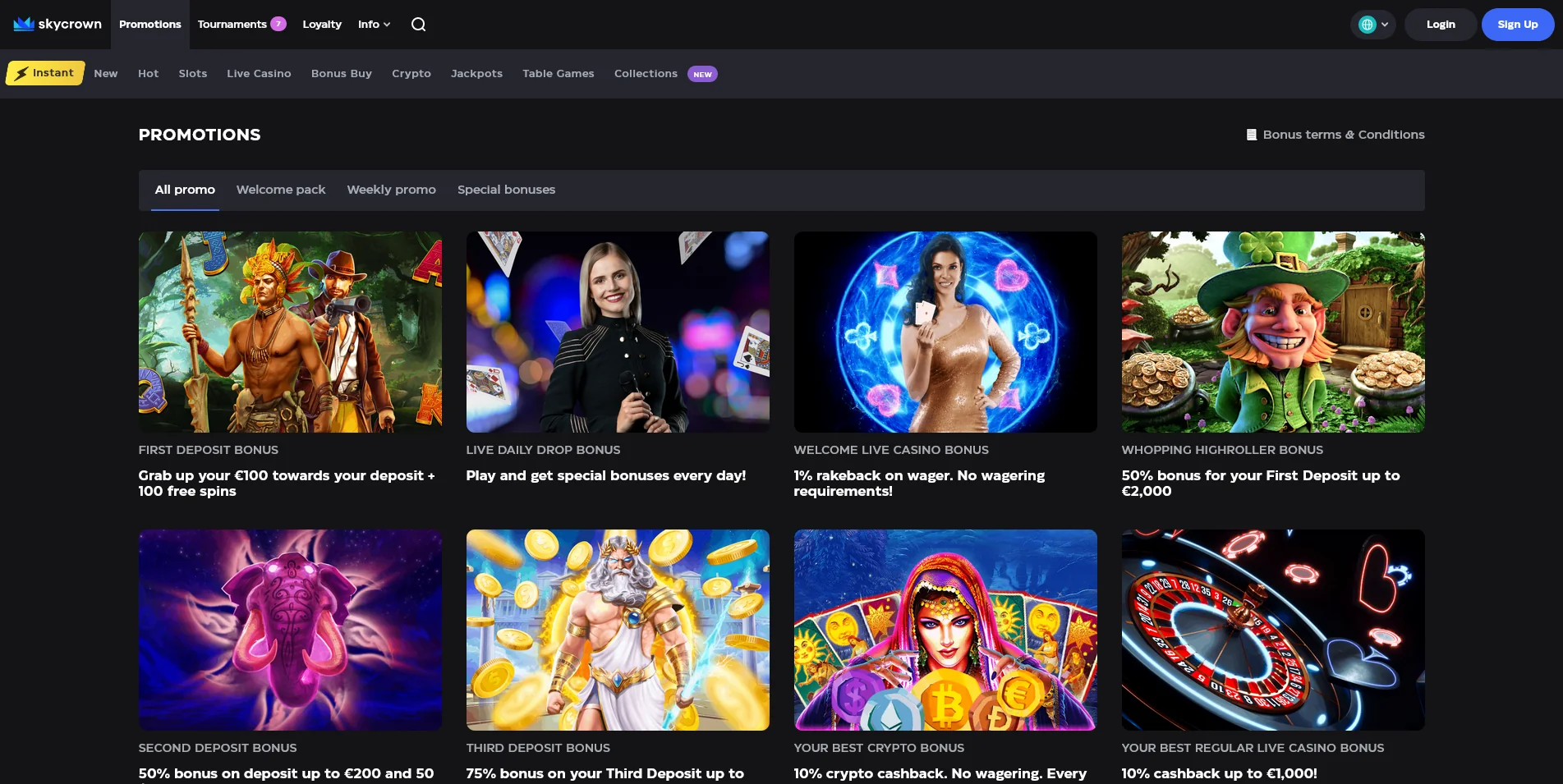Select the Instant lightning button
This screenshot has height=784, width=1563.
click(x=45, y=73)
